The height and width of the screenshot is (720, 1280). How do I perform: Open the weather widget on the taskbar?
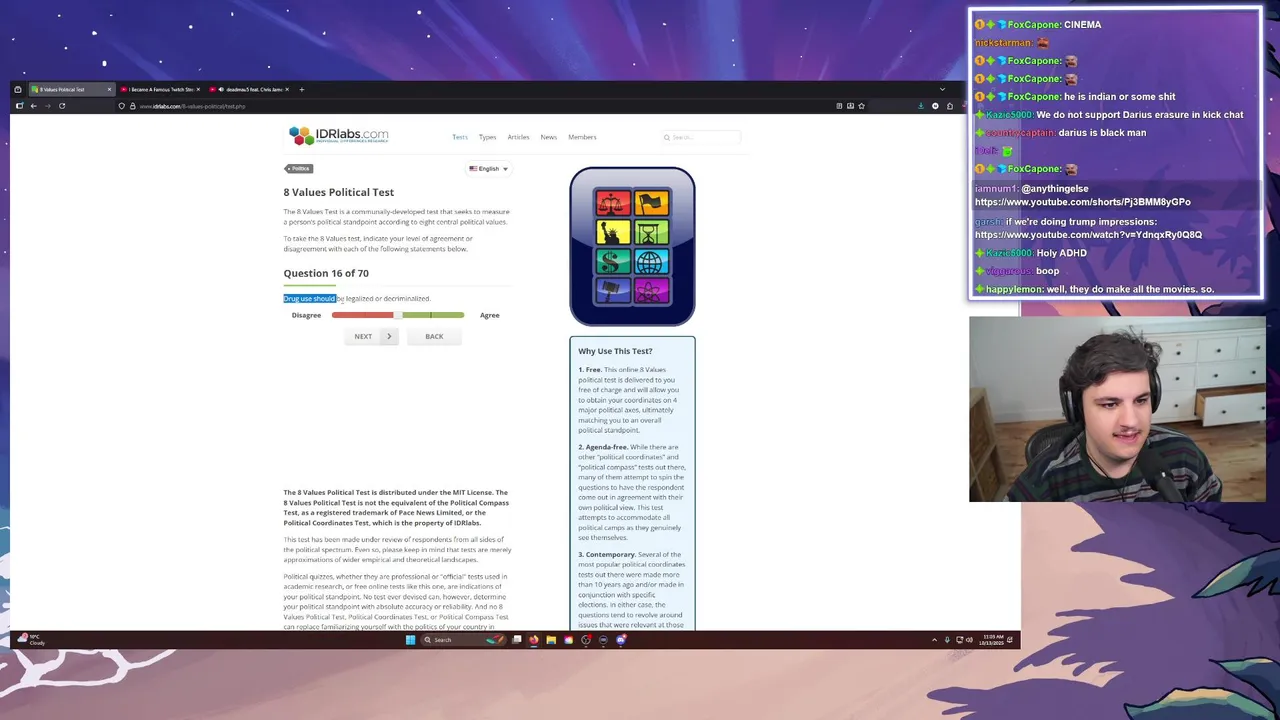[x=32, y=640]
